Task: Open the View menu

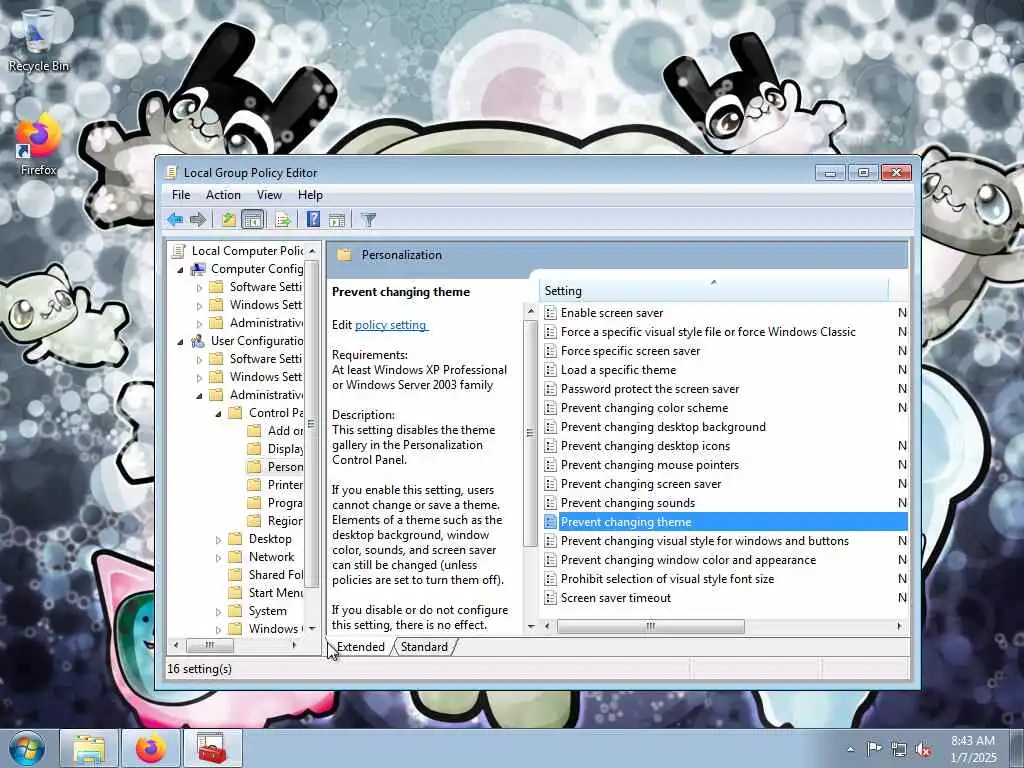Action: (x=269, y=195)
